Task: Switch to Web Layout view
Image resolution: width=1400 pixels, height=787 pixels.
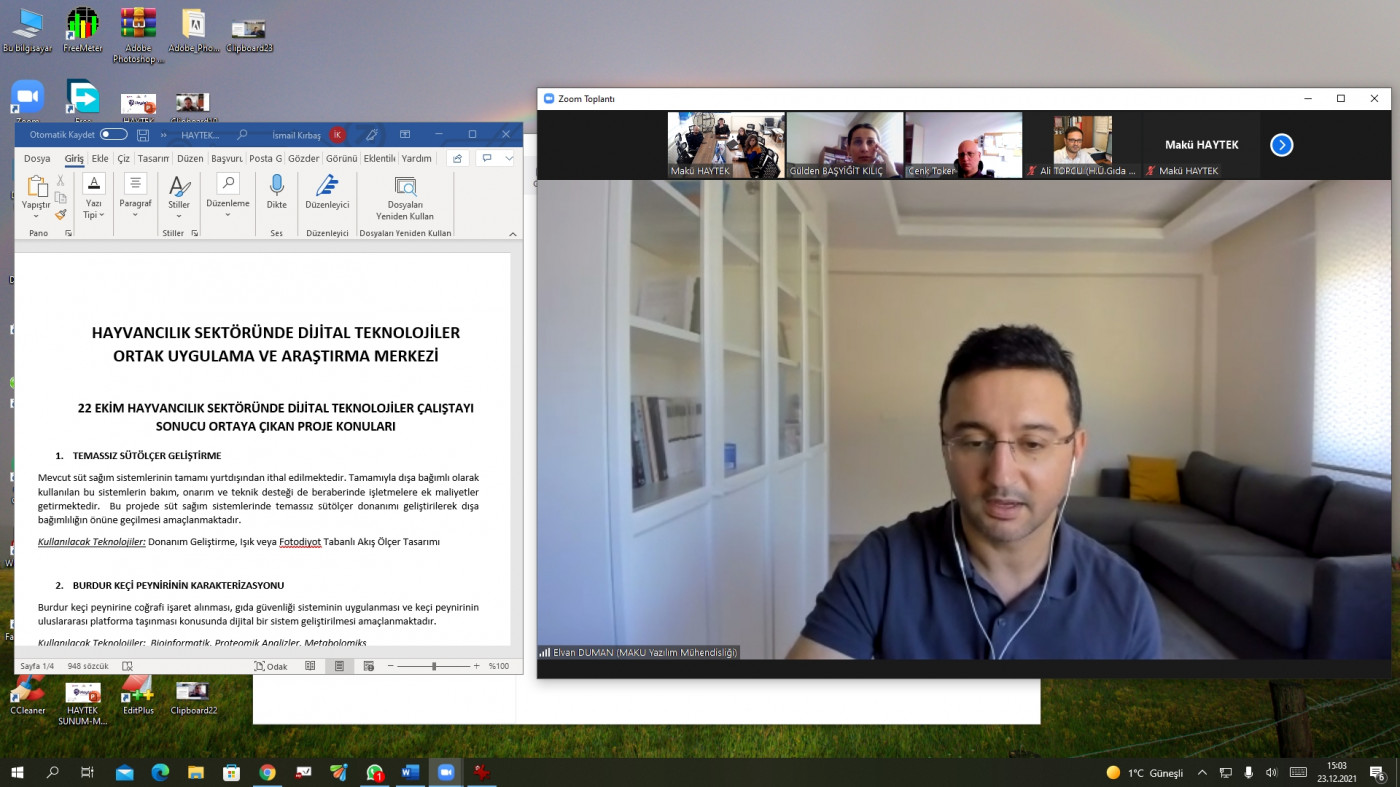Action: tap(369, 666)
